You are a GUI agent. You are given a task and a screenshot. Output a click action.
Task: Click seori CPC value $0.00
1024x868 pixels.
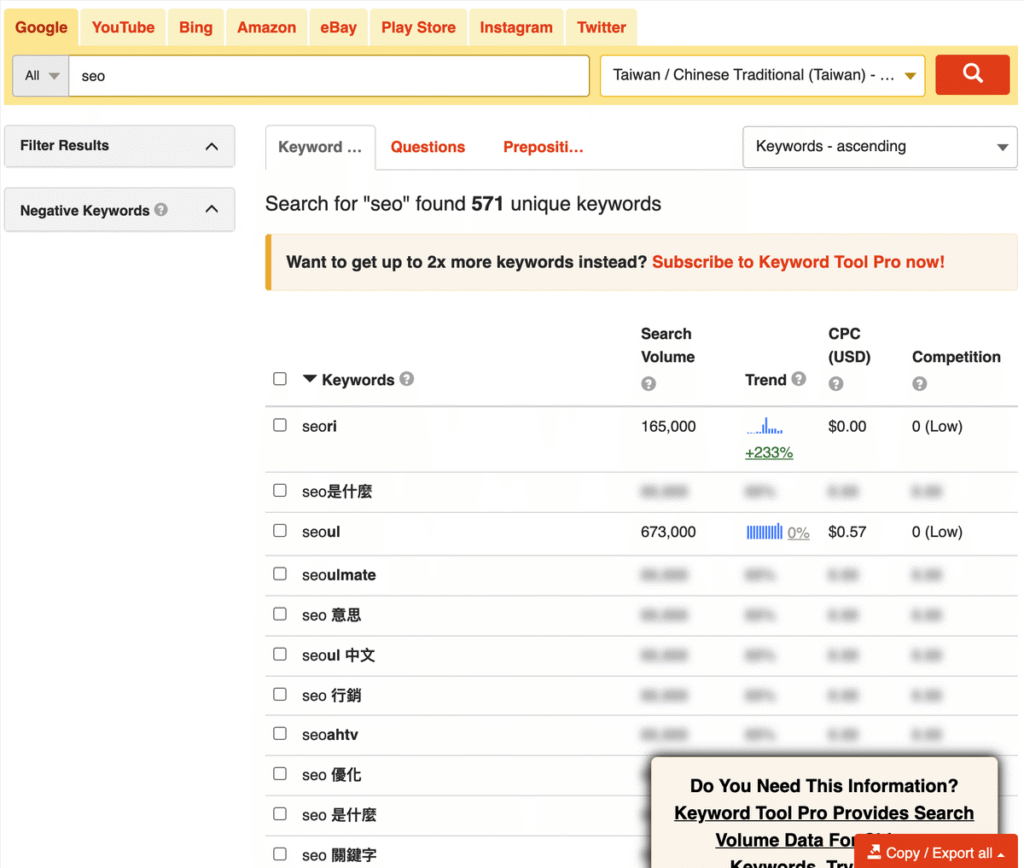click(847, 426)
